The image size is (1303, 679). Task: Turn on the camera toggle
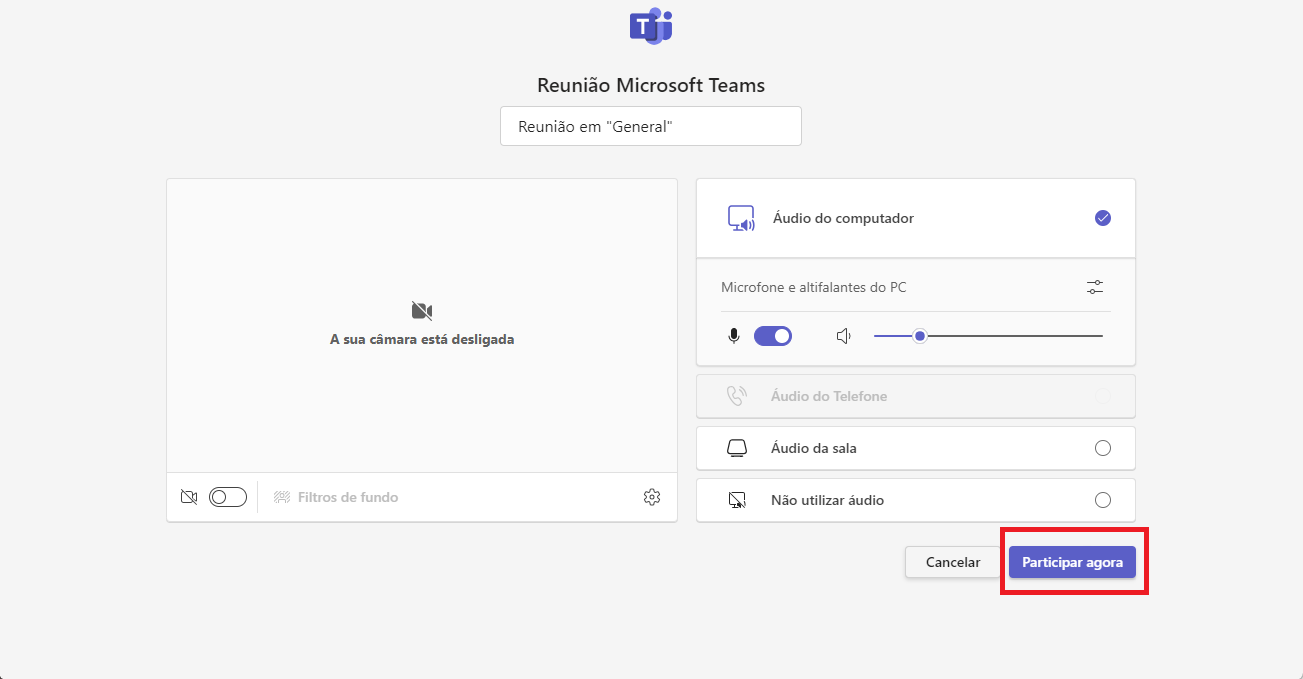228,497
